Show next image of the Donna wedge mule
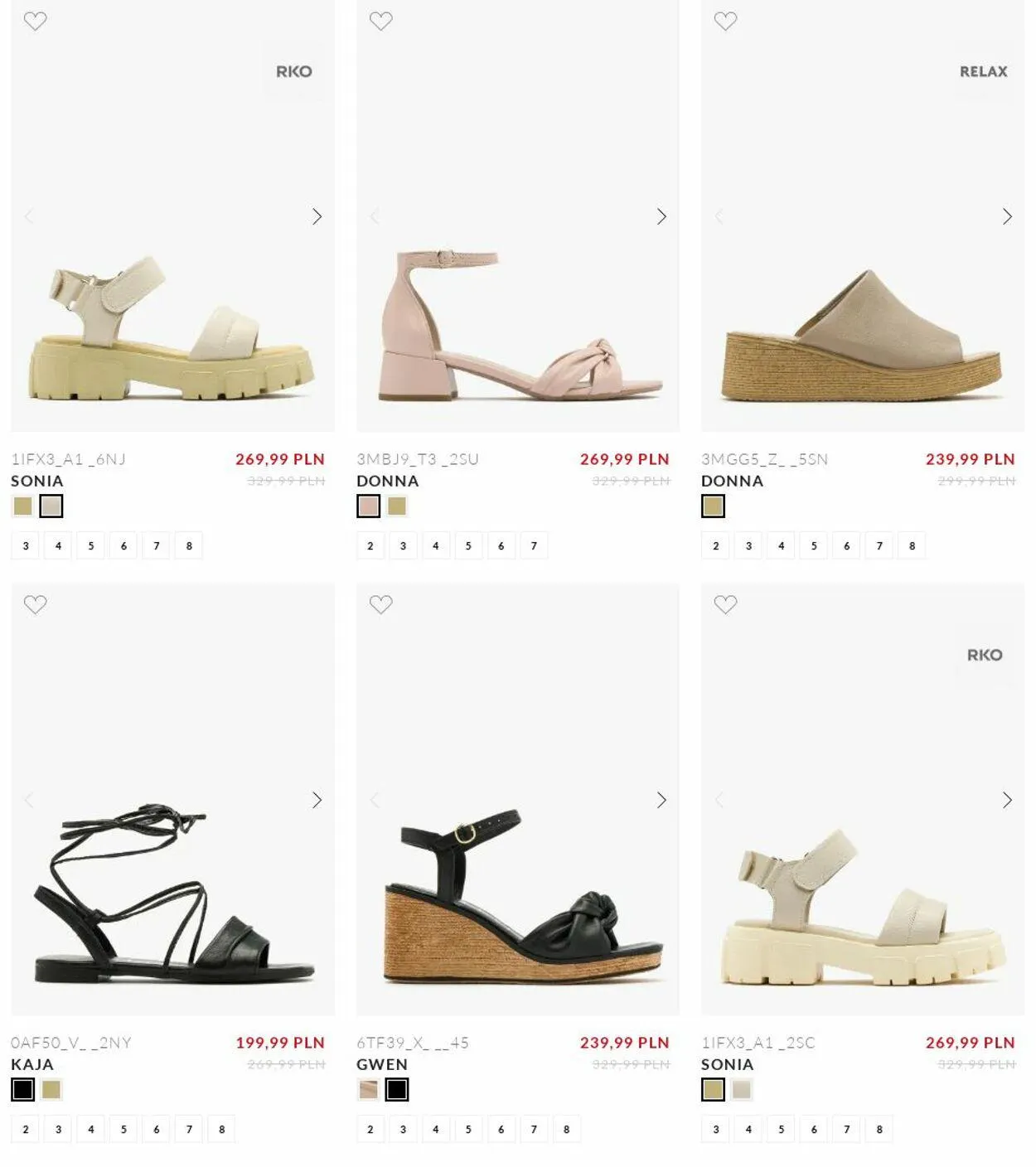Image resolution: width=1036 pixels, height=1167 pixels. click(1007, 216)
